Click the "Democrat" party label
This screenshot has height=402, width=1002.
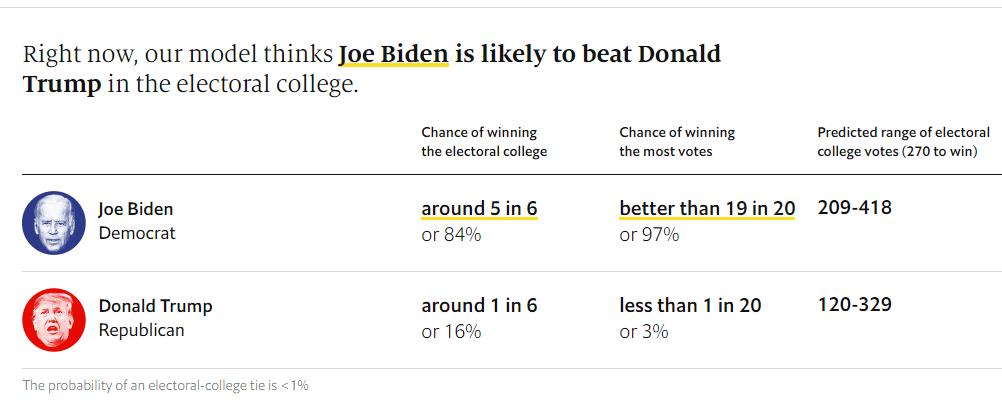pyautogui.click(x=137, y=233)
